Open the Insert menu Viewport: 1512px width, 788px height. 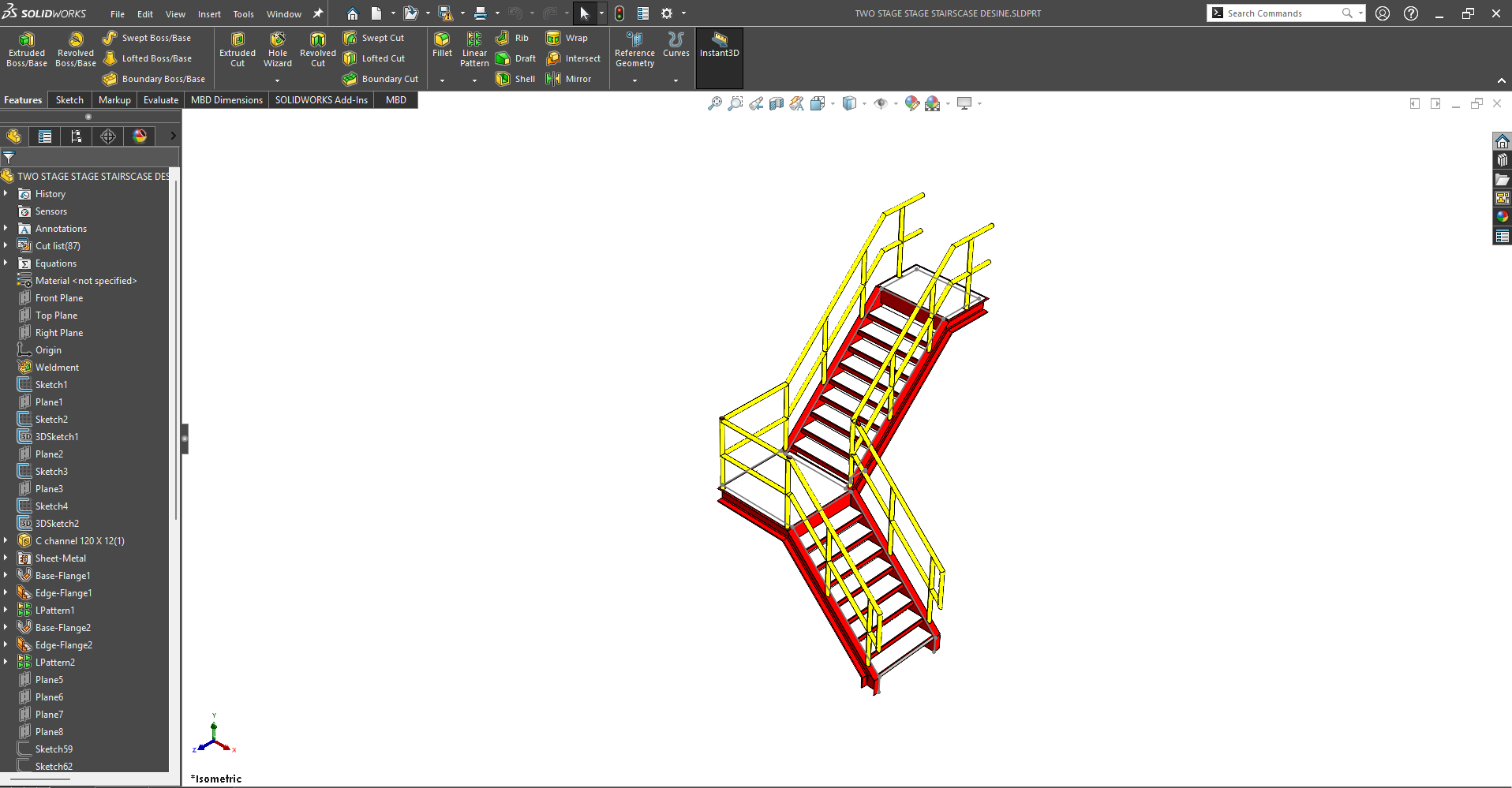tap(209, 14)
